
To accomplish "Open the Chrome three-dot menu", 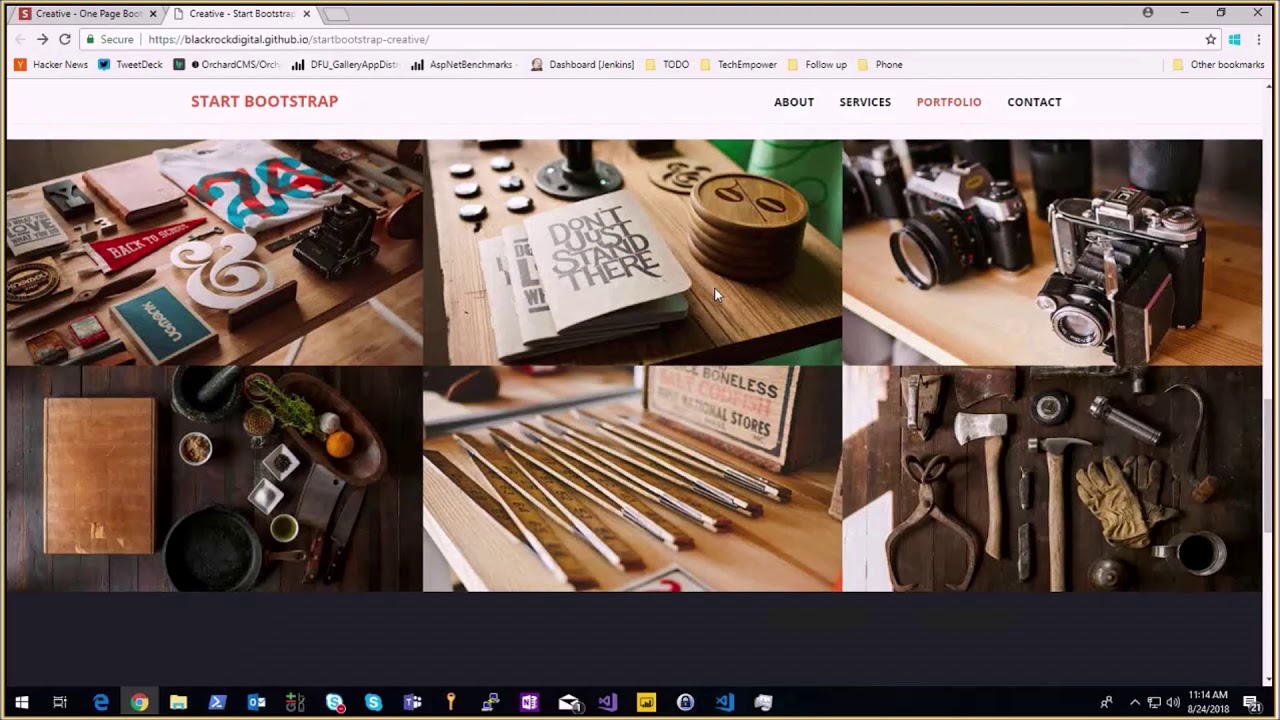I will 1259,39.
